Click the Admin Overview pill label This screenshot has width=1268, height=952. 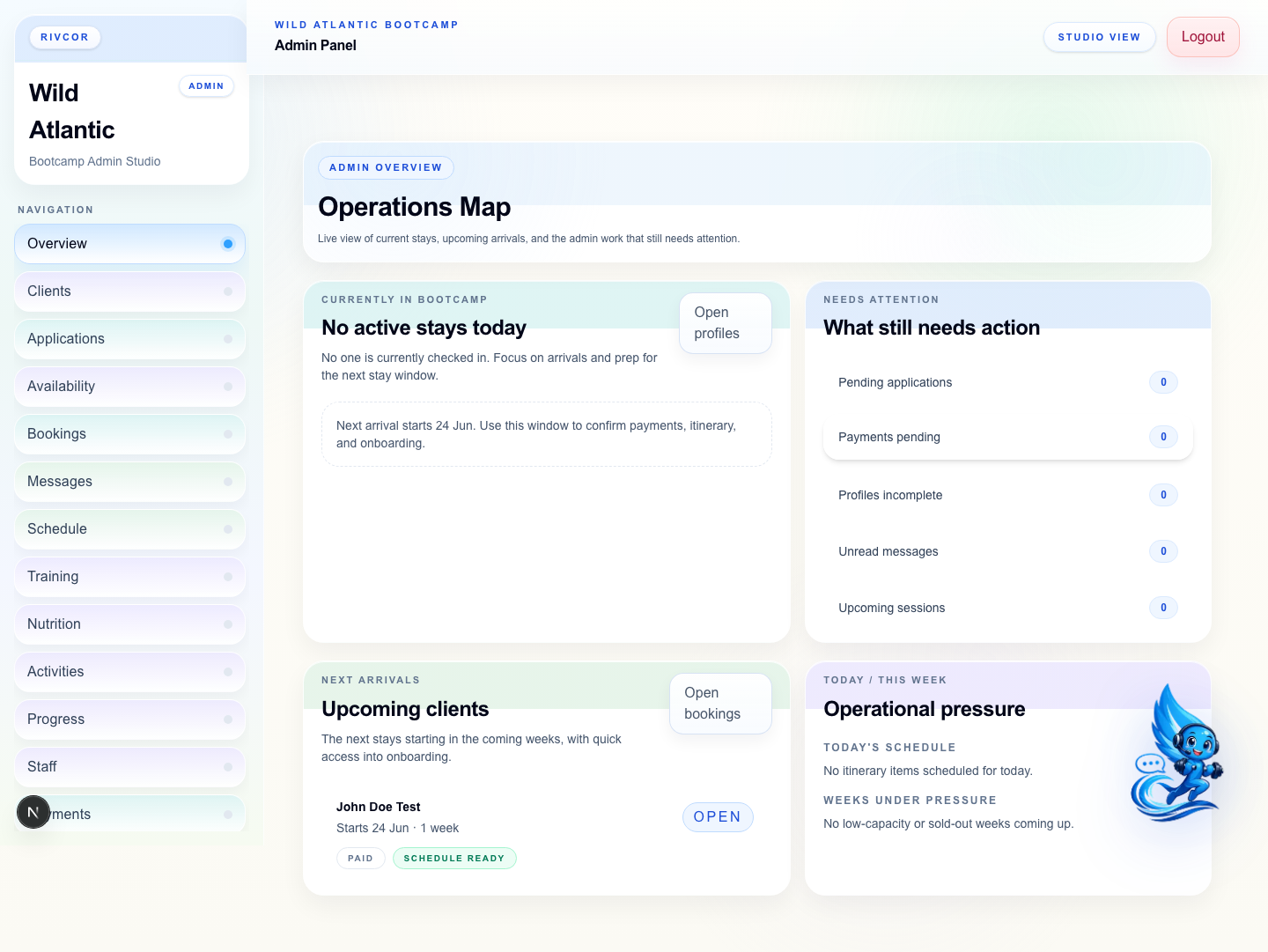click(x=386, y=167)
